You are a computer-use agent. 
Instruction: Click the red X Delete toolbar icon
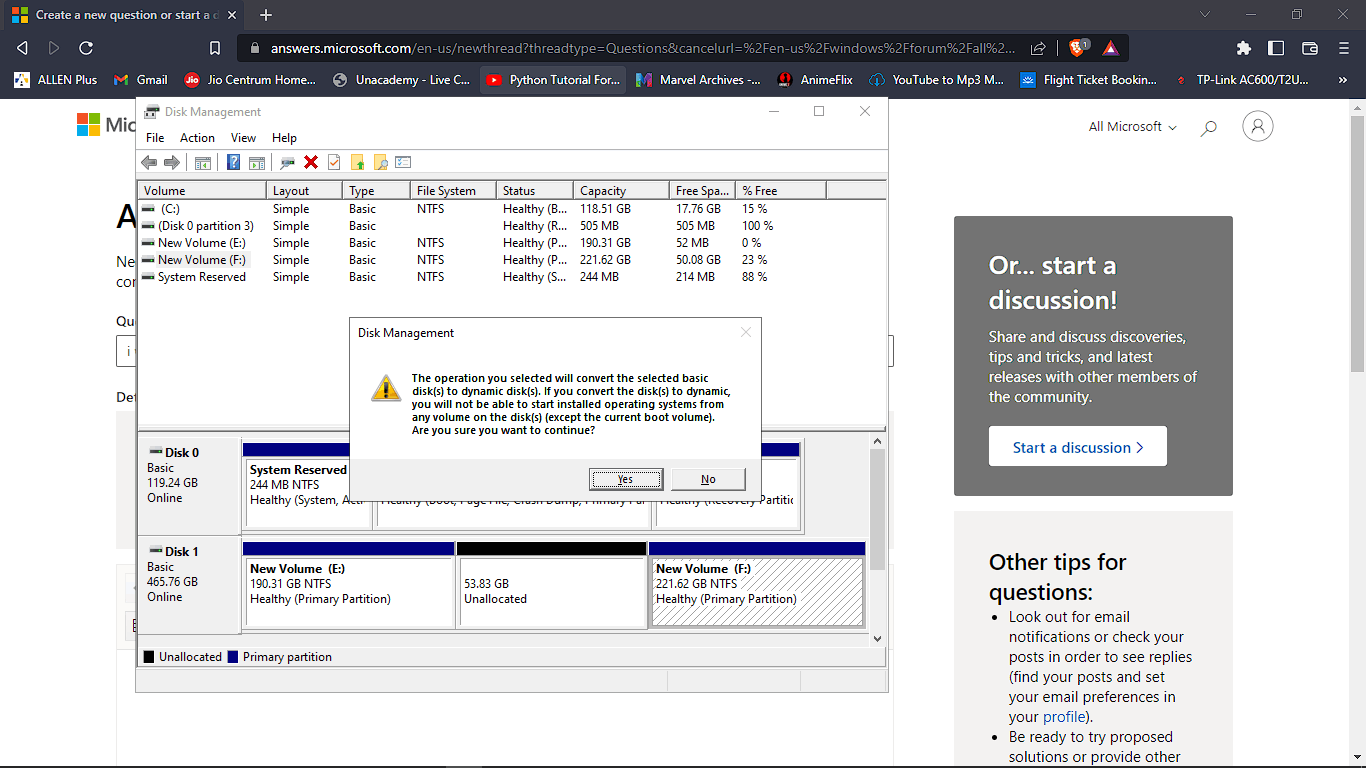click(x=311, y=162)
